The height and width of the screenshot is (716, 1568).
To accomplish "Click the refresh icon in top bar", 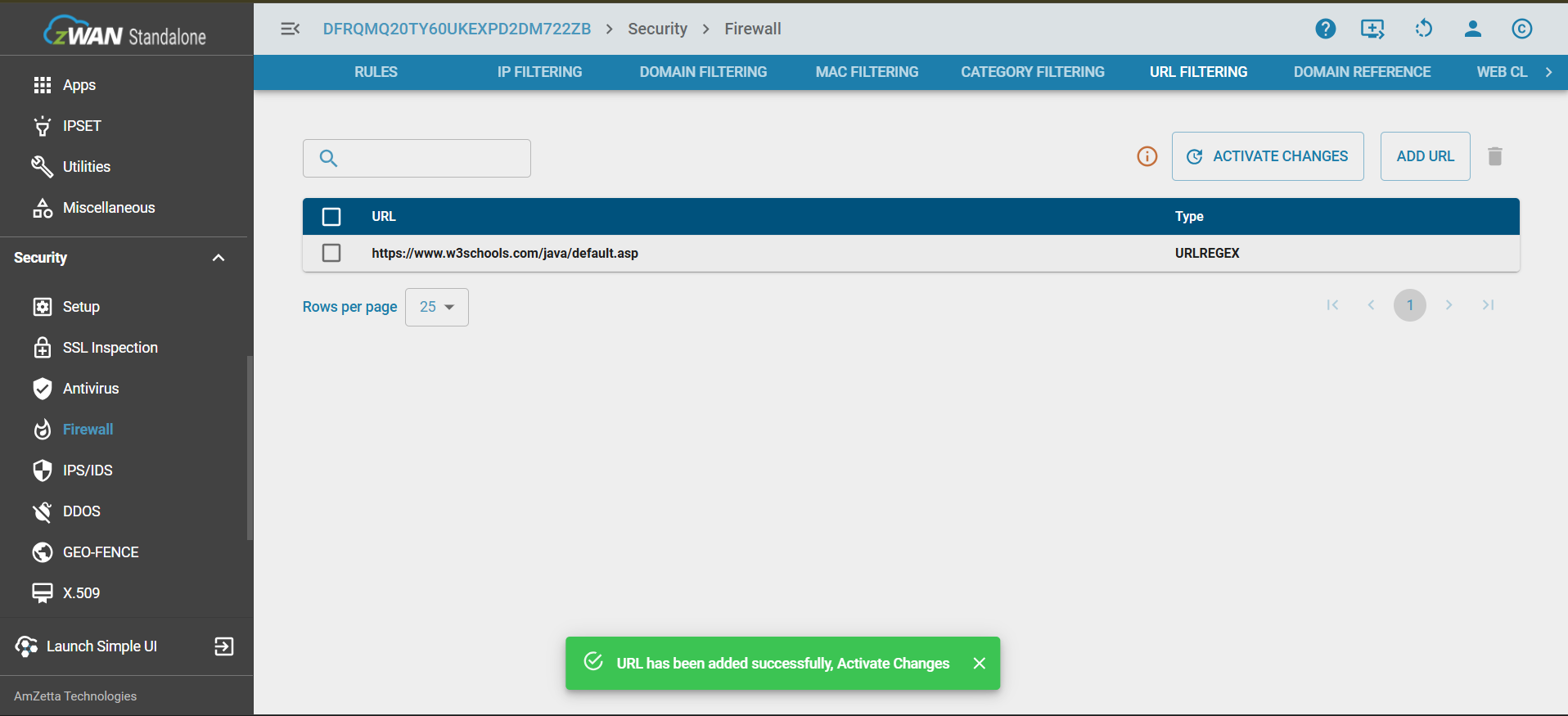I will point(1423,29).
